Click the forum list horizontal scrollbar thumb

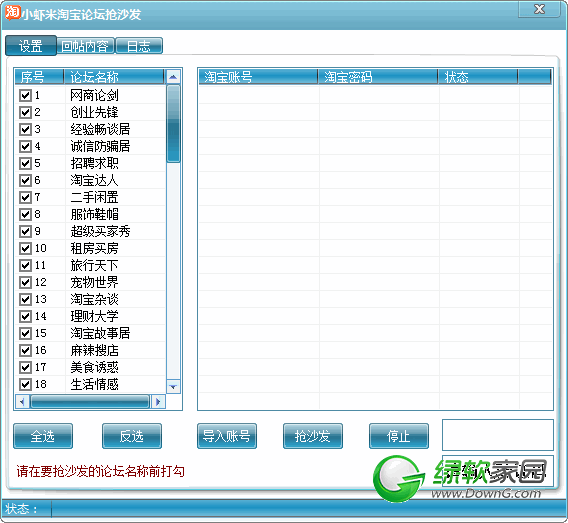pos(90,402)
